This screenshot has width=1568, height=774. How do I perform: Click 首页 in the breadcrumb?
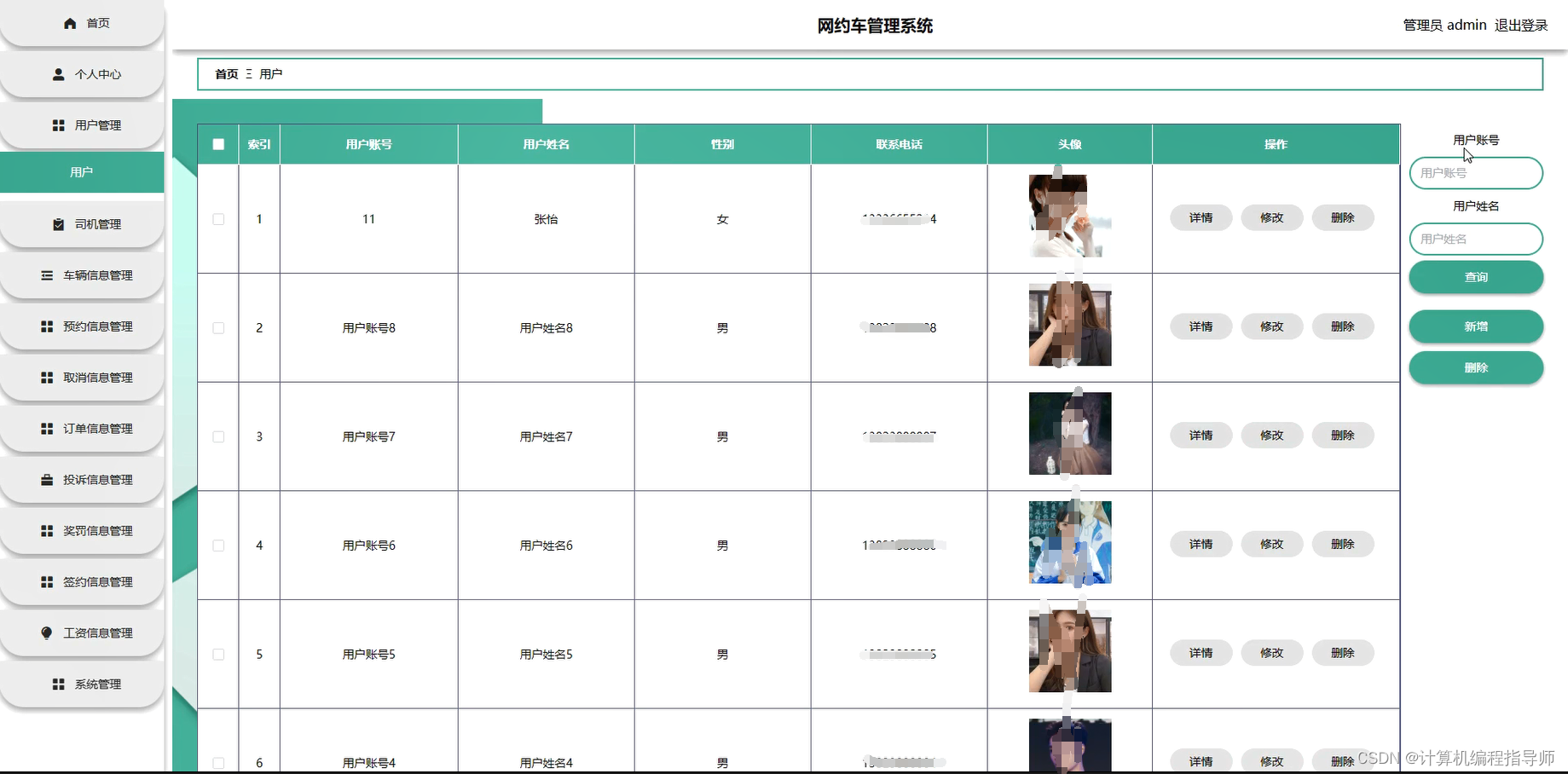[x=227, y=74]
